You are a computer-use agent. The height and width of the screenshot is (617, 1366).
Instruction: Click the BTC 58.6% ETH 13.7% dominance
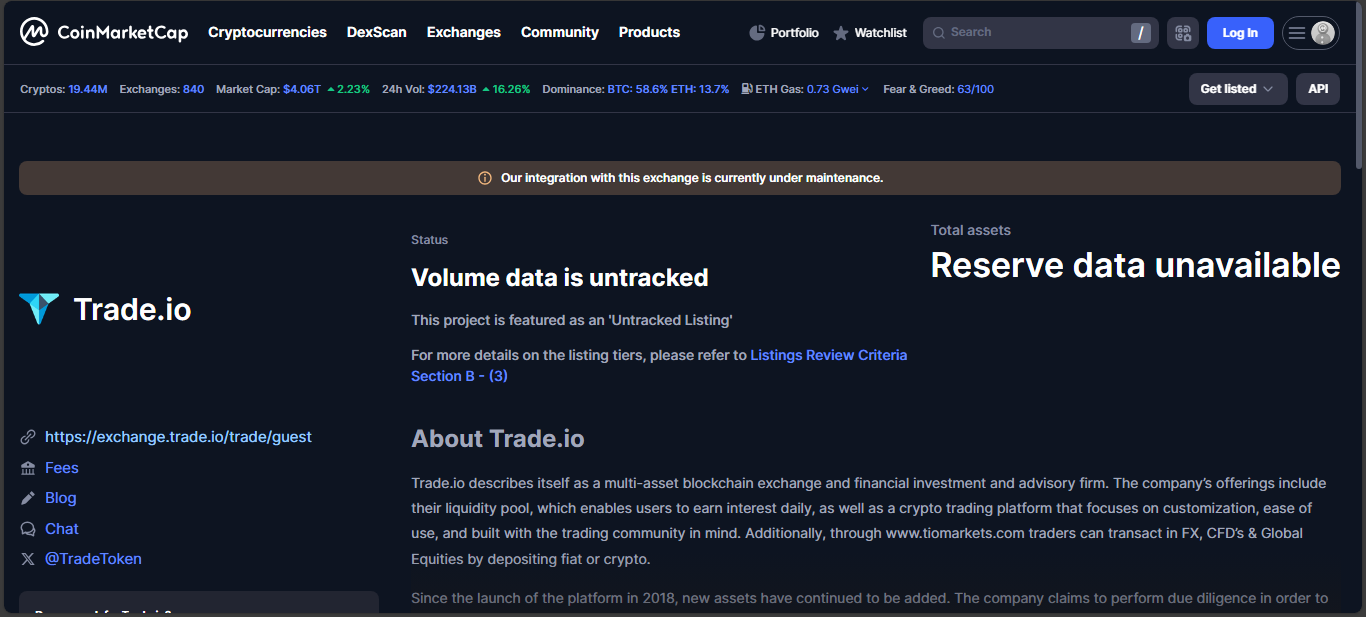click(668, 89)
